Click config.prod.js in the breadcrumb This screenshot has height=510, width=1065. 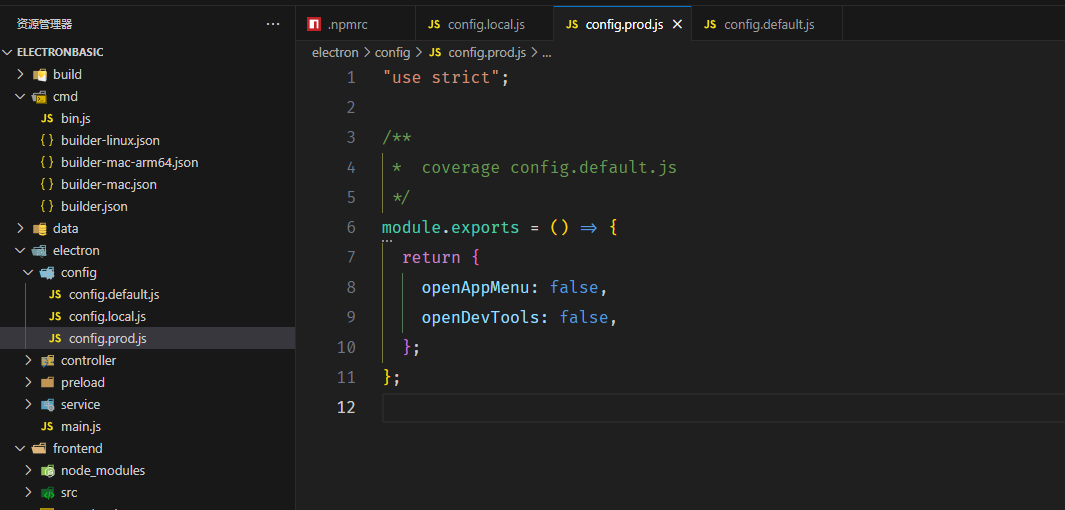[x=487, y=52]
